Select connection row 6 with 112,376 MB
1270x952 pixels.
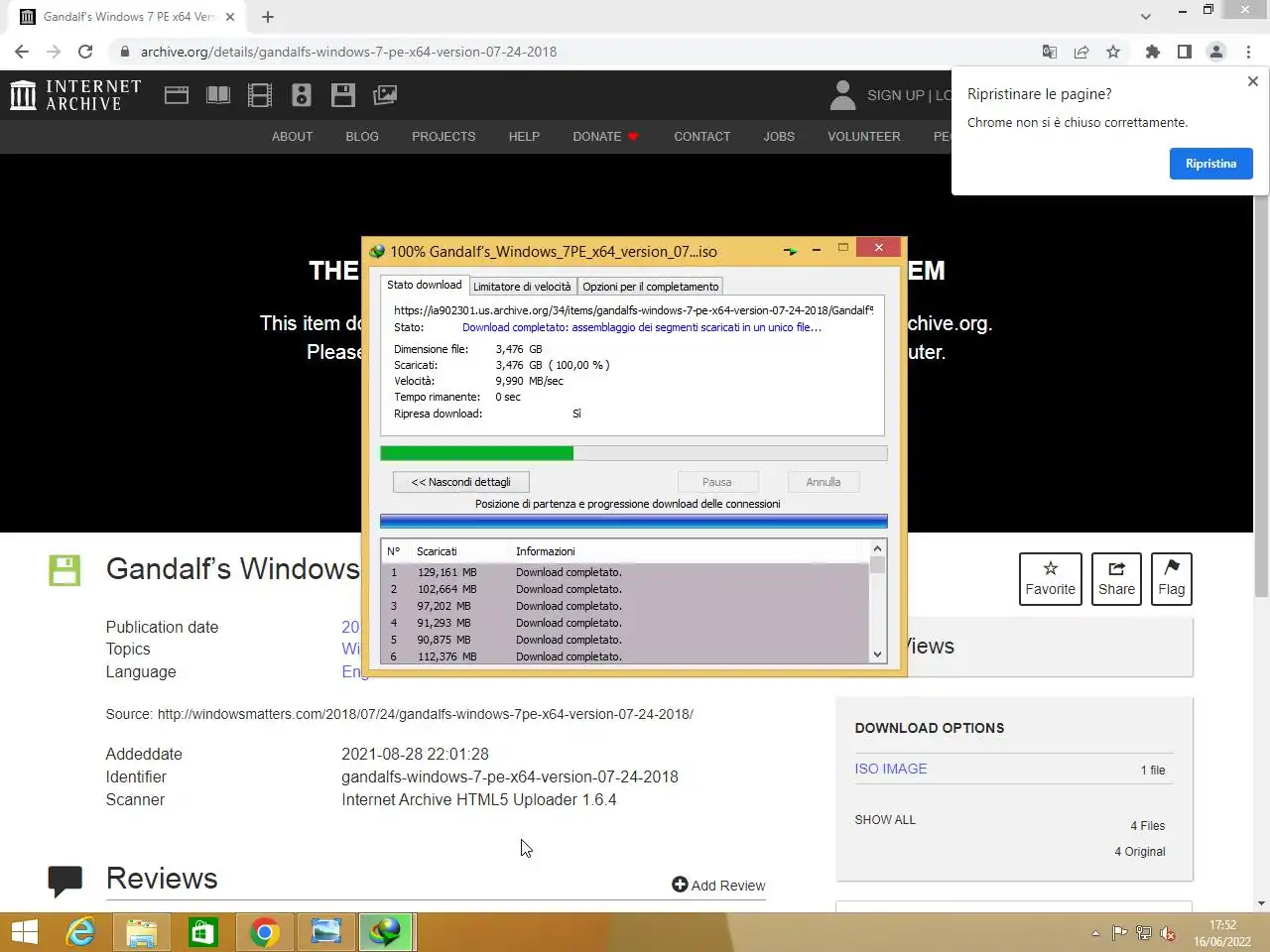(x=625, y=656)
